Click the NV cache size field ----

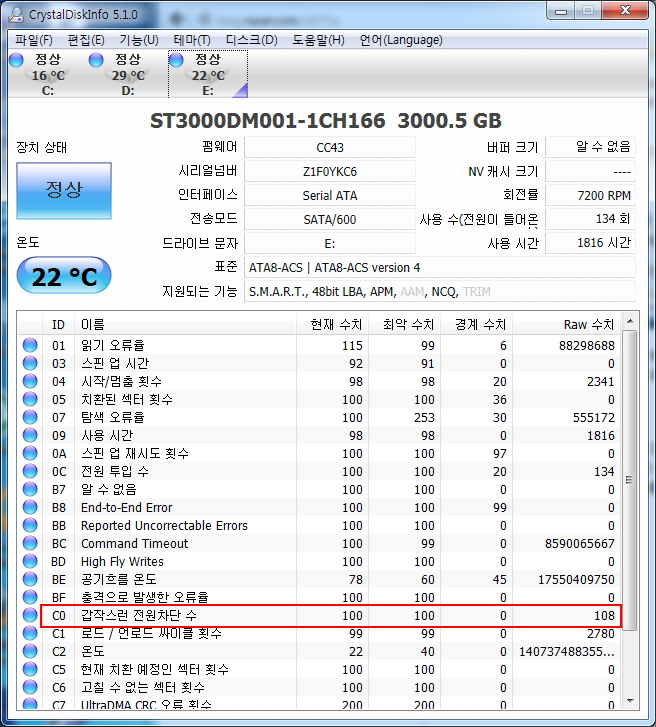tap(590, 172)
